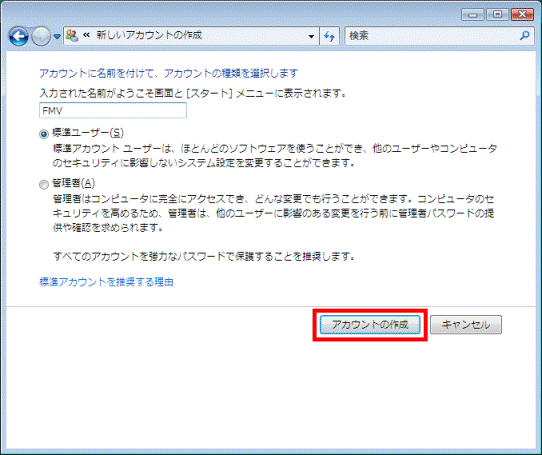Click the Back arrow navigation button

tap(18, 36)
